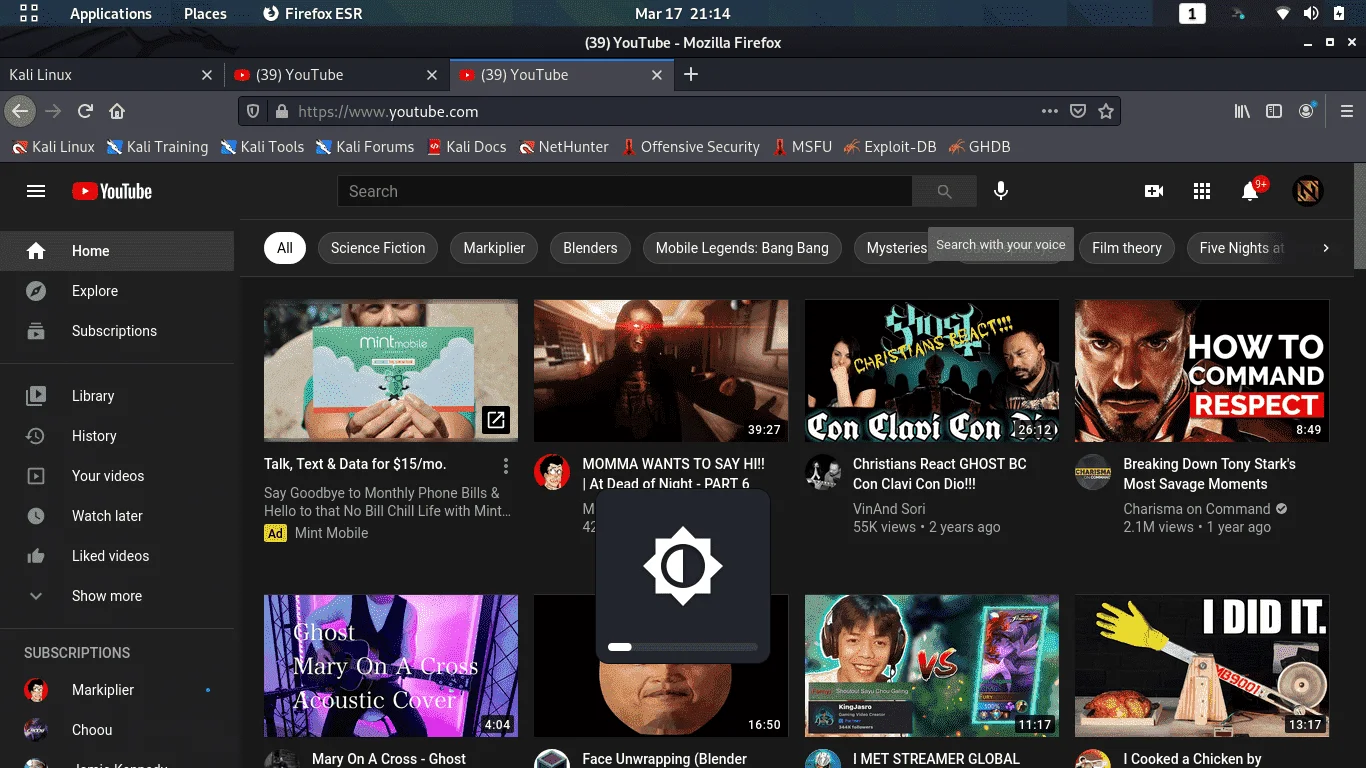The height and width of the screenshot is (768, 1366).
Task: Open Christians React Ghost video thumbnail
Action: coord(932,370)
